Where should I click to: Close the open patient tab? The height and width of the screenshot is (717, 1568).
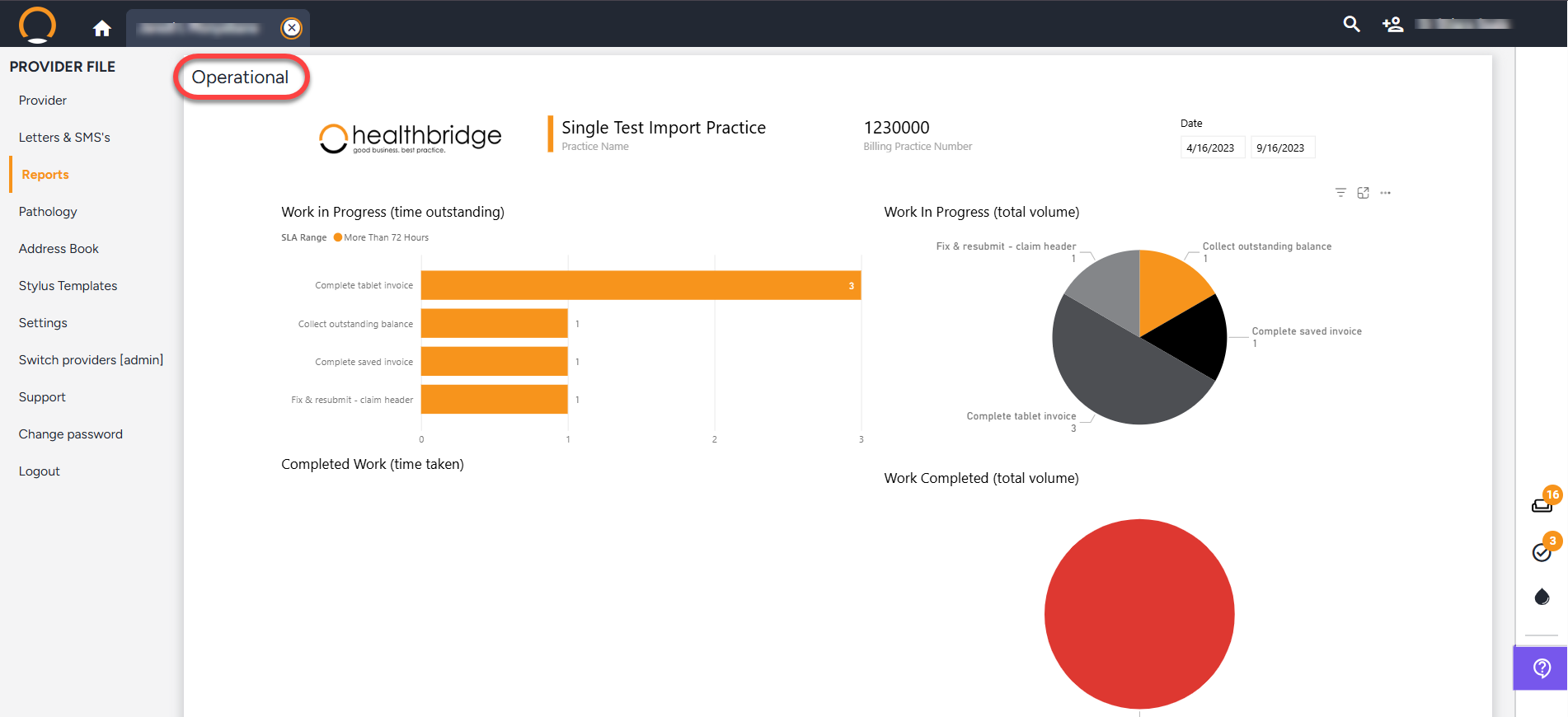pos(291,28)
